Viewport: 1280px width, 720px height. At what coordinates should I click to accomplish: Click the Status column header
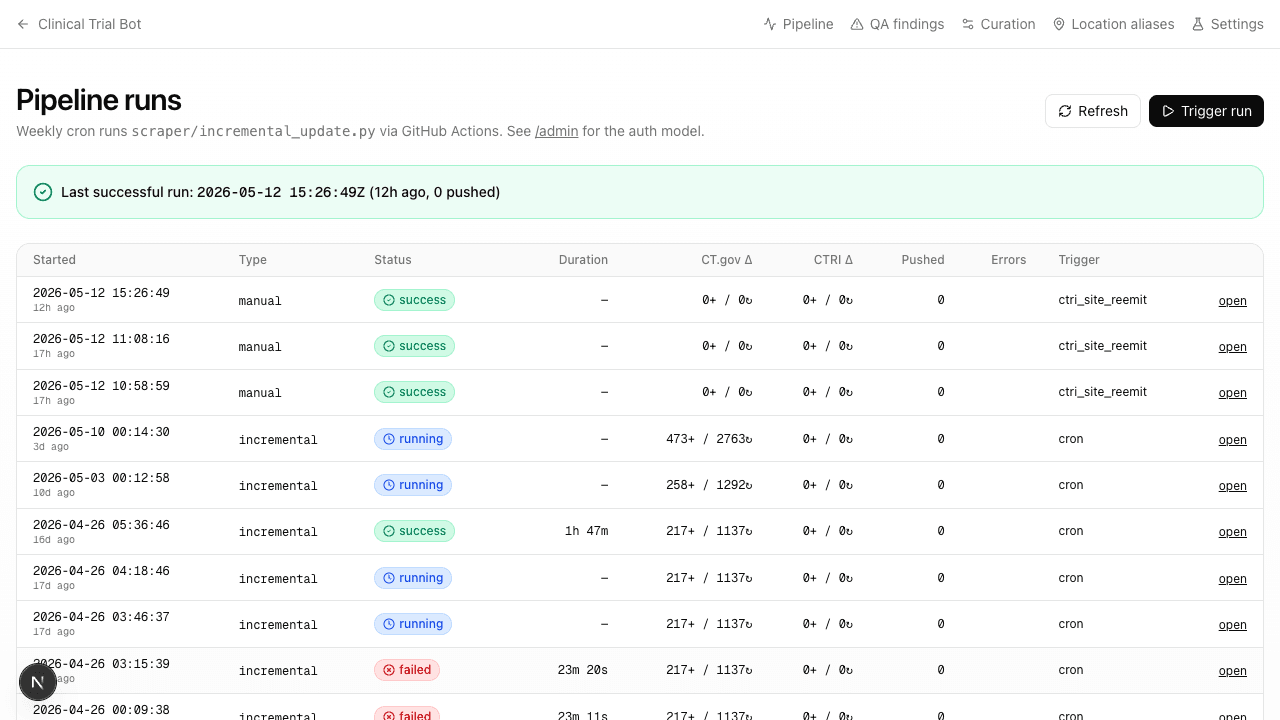click(393, 260)
